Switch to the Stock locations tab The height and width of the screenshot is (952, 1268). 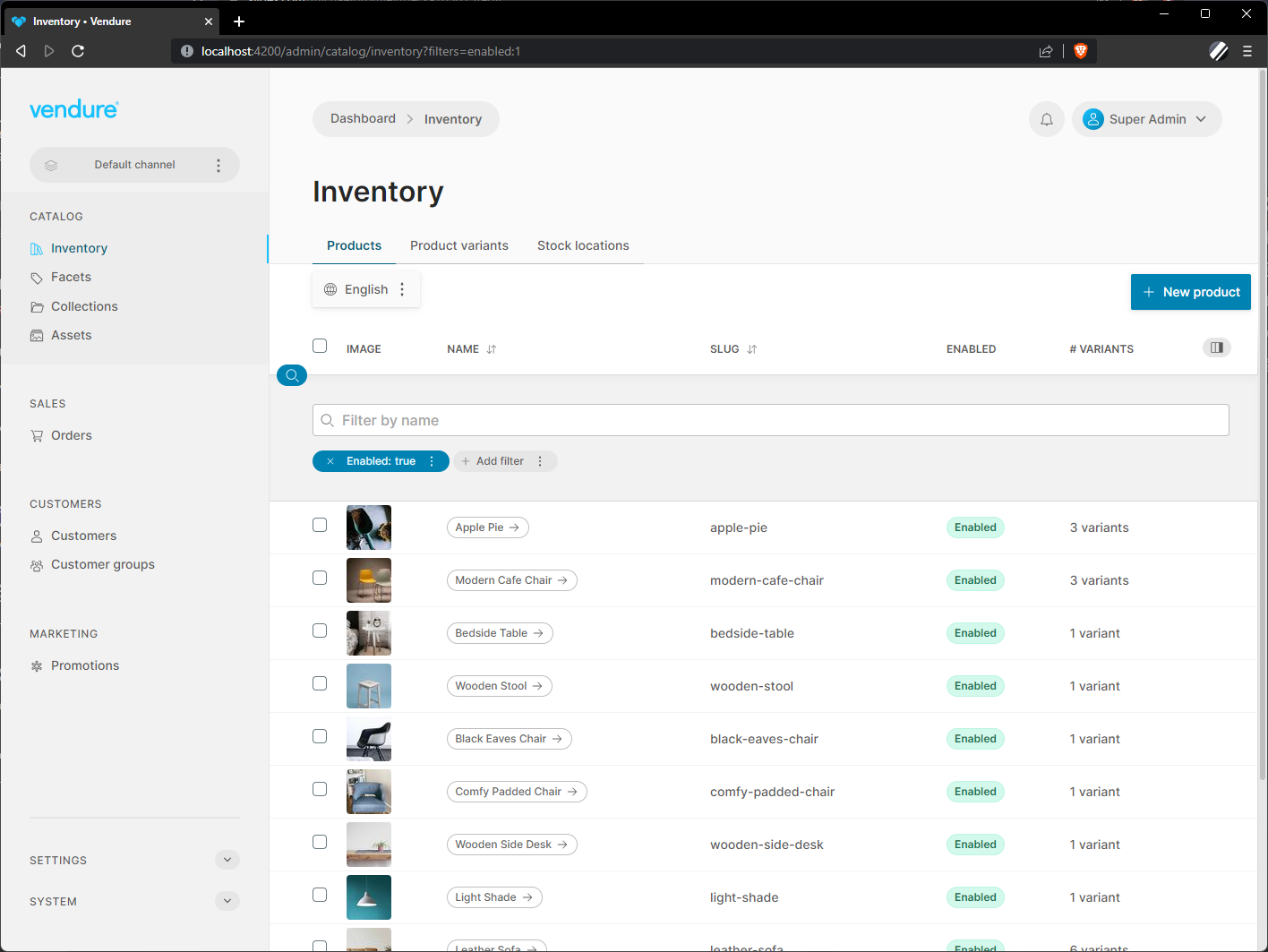583,245
